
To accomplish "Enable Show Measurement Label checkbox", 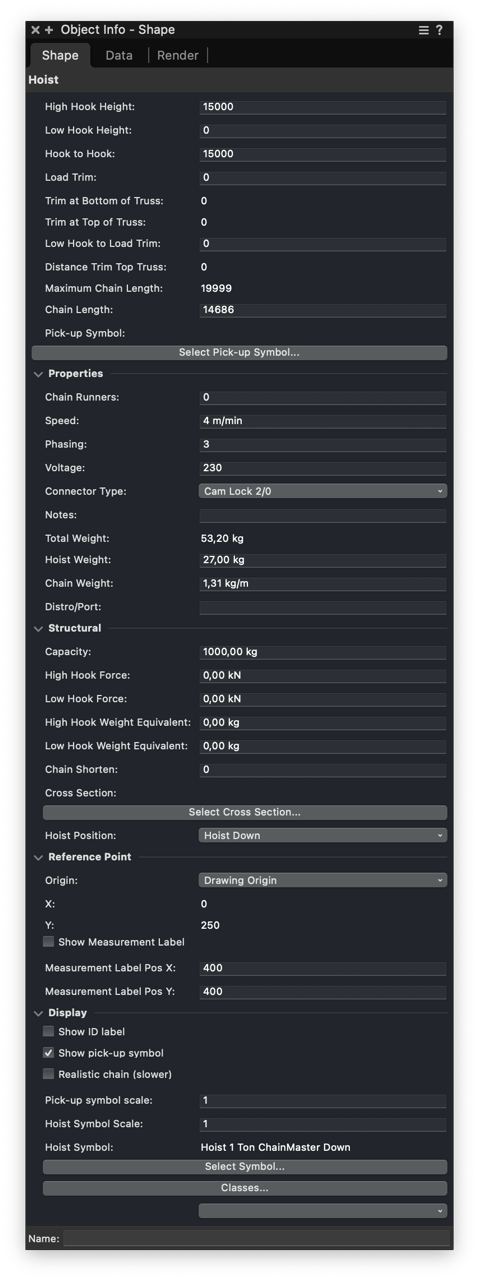I will (48, 942).
